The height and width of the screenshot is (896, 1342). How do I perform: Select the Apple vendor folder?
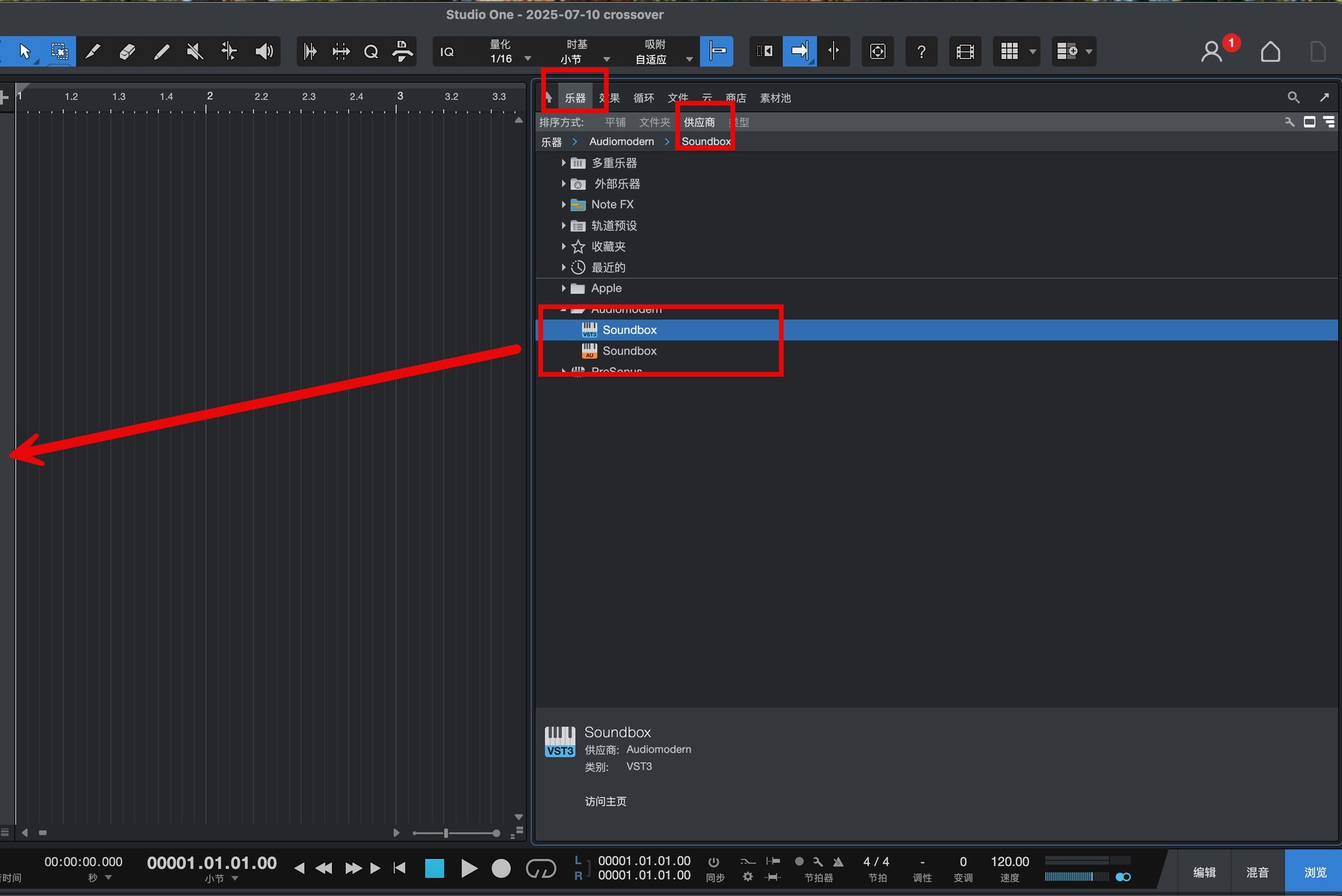coord(606,289)
